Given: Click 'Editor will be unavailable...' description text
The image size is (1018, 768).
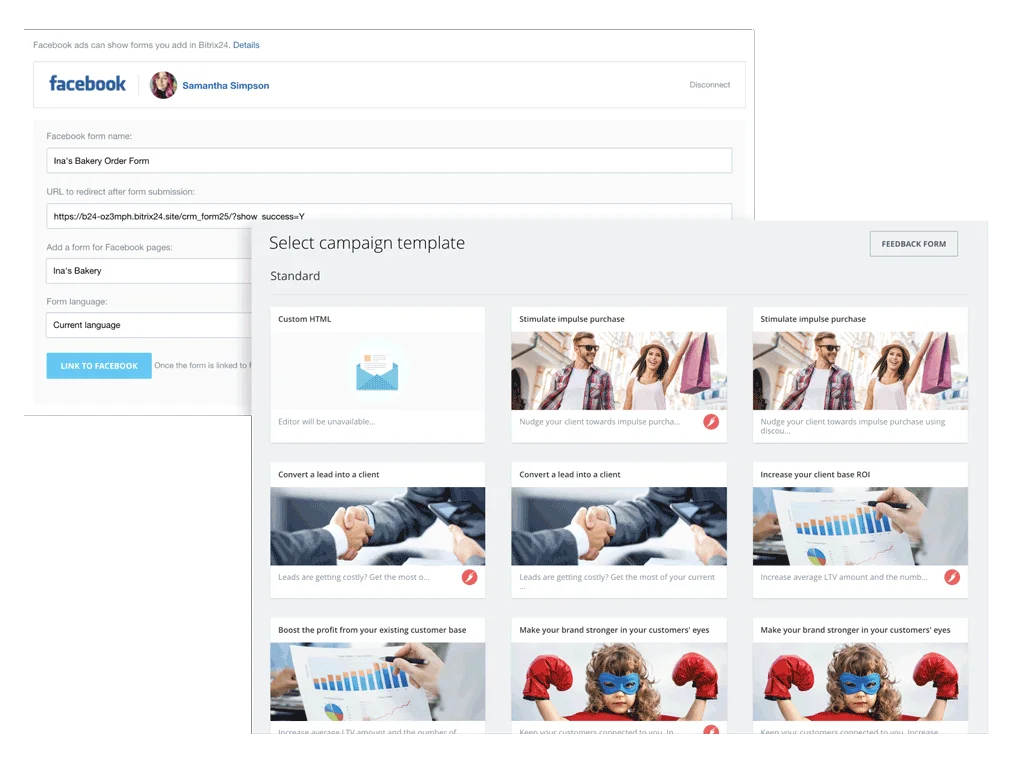Looking at the screenshot, I should tap(327, 422).
